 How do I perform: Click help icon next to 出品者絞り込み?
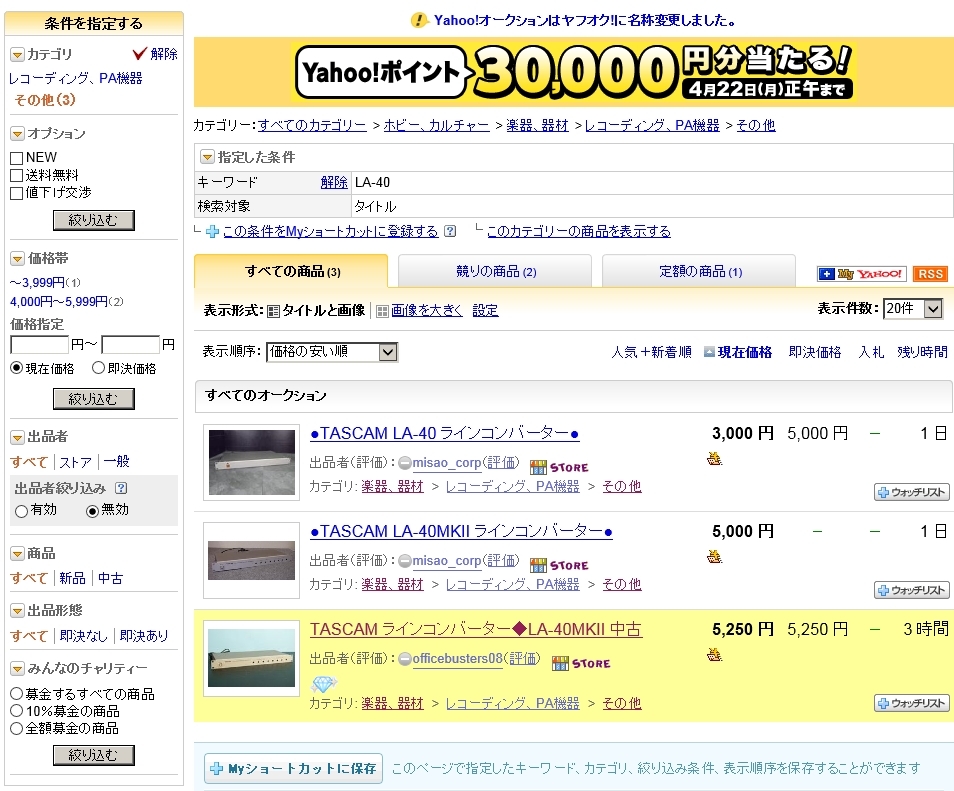click(121, 488)
